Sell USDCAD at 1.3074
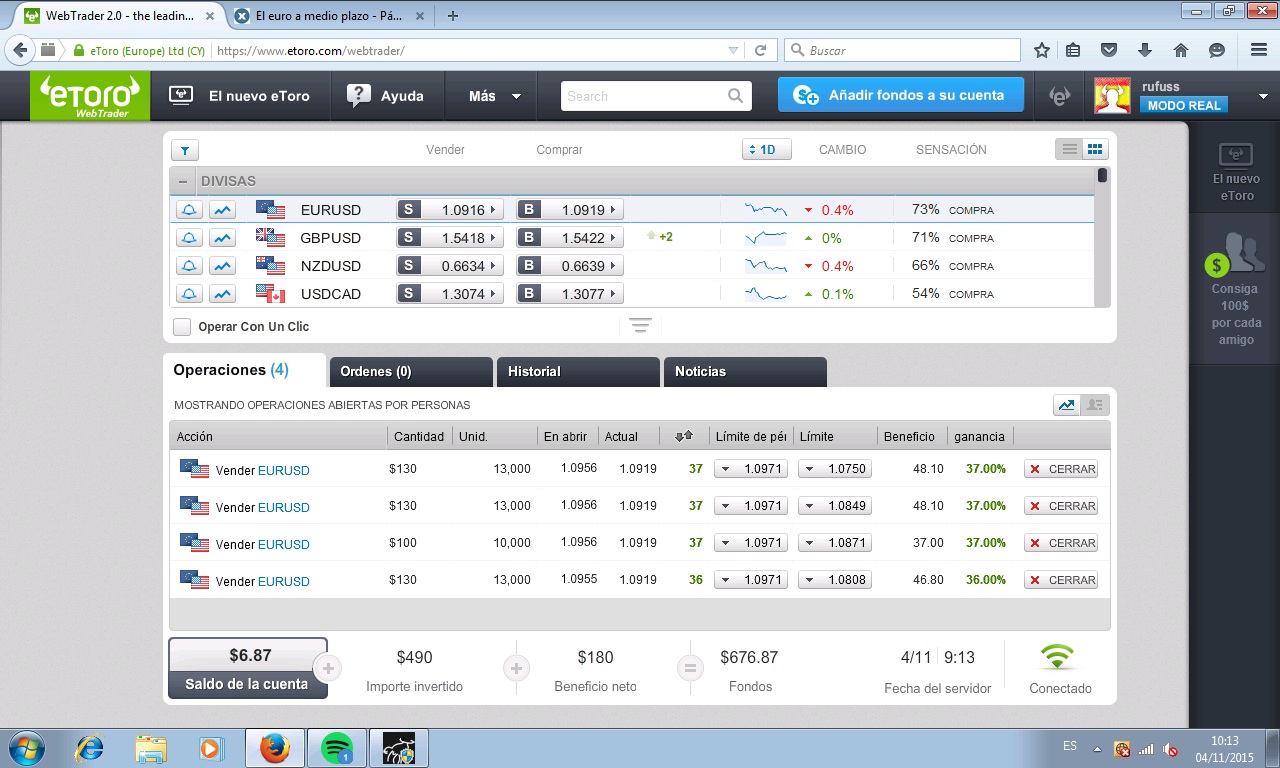 (451, 294)
